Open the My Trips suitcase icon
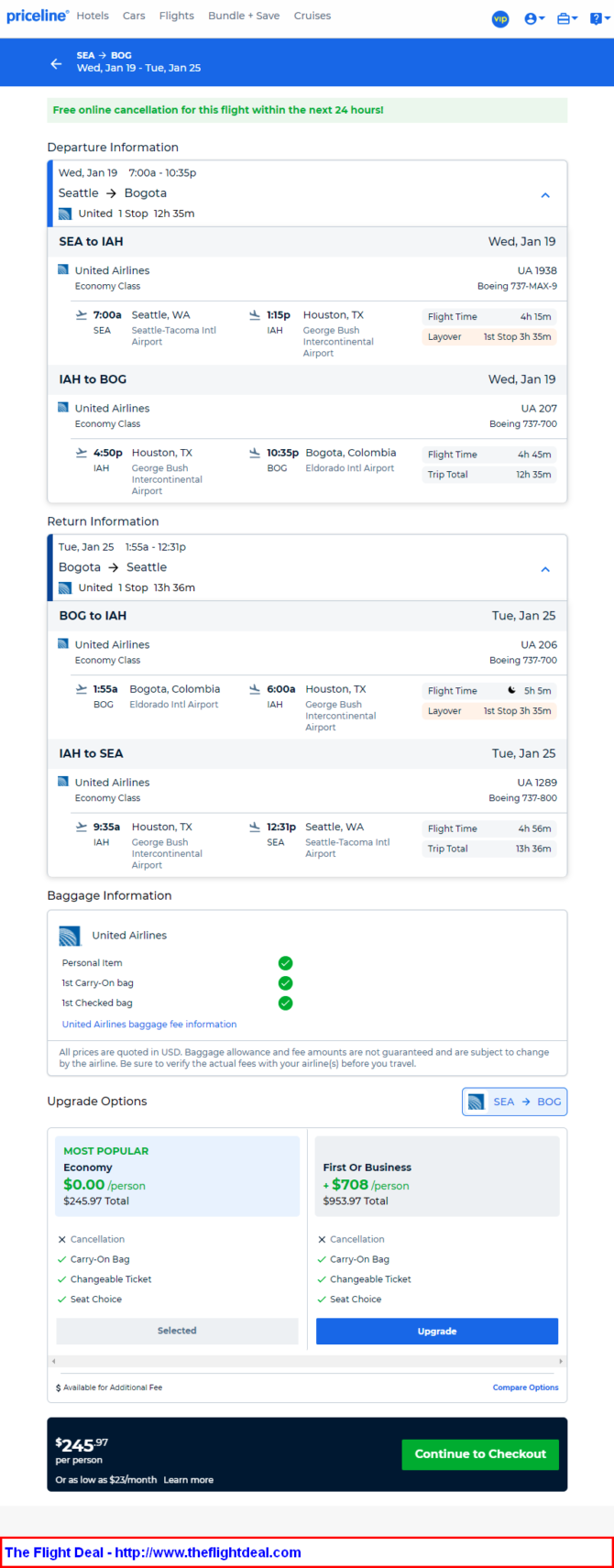614x1568 pixels. [566, 18]
